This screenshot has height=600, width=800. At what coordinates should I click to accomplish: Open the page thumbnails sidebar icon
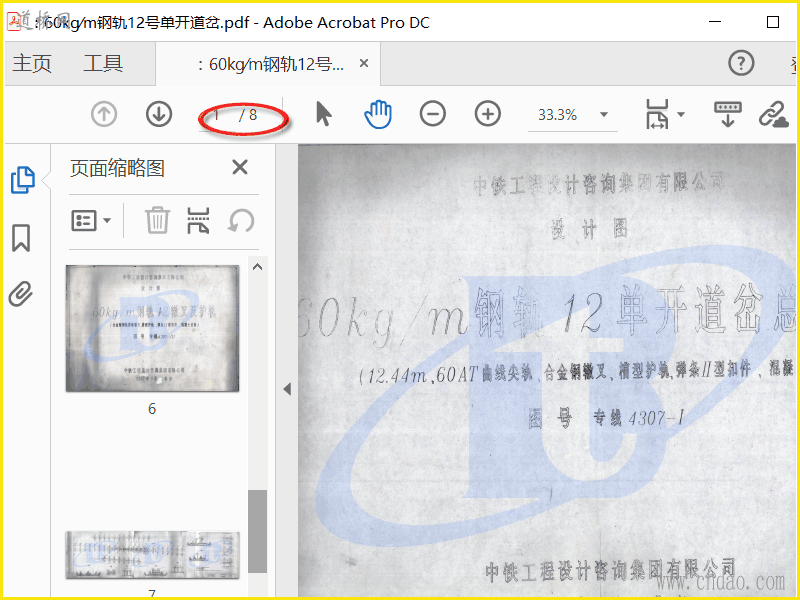click(x=22, y=180)
